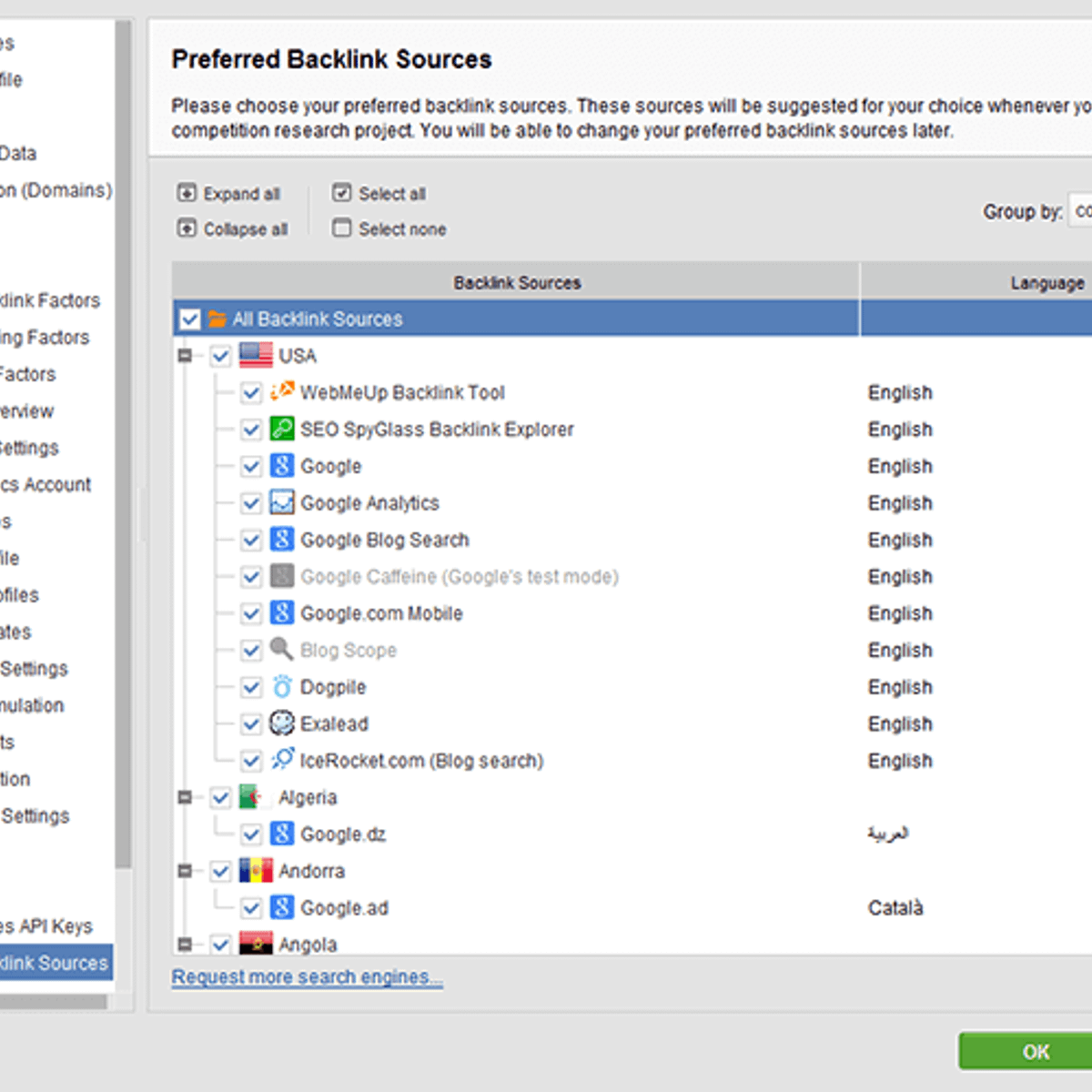Click the Select all checkmark icon
The width and height of the screenshot is (1092, 1092).
[x=341, y=193]
